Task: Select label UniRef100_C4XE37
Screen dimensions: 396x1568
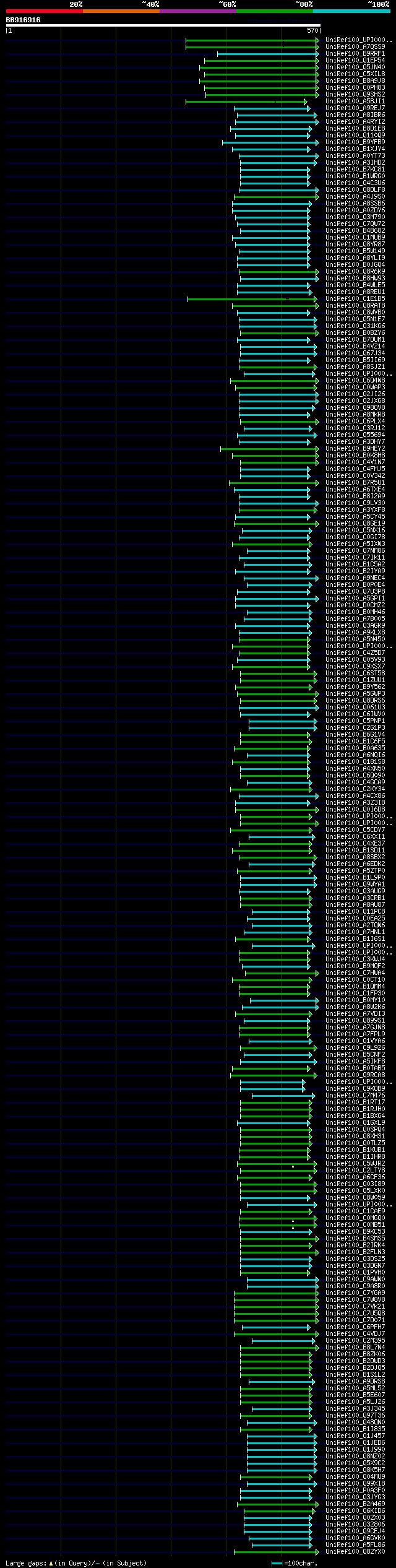Action: (x=355, y=844)
